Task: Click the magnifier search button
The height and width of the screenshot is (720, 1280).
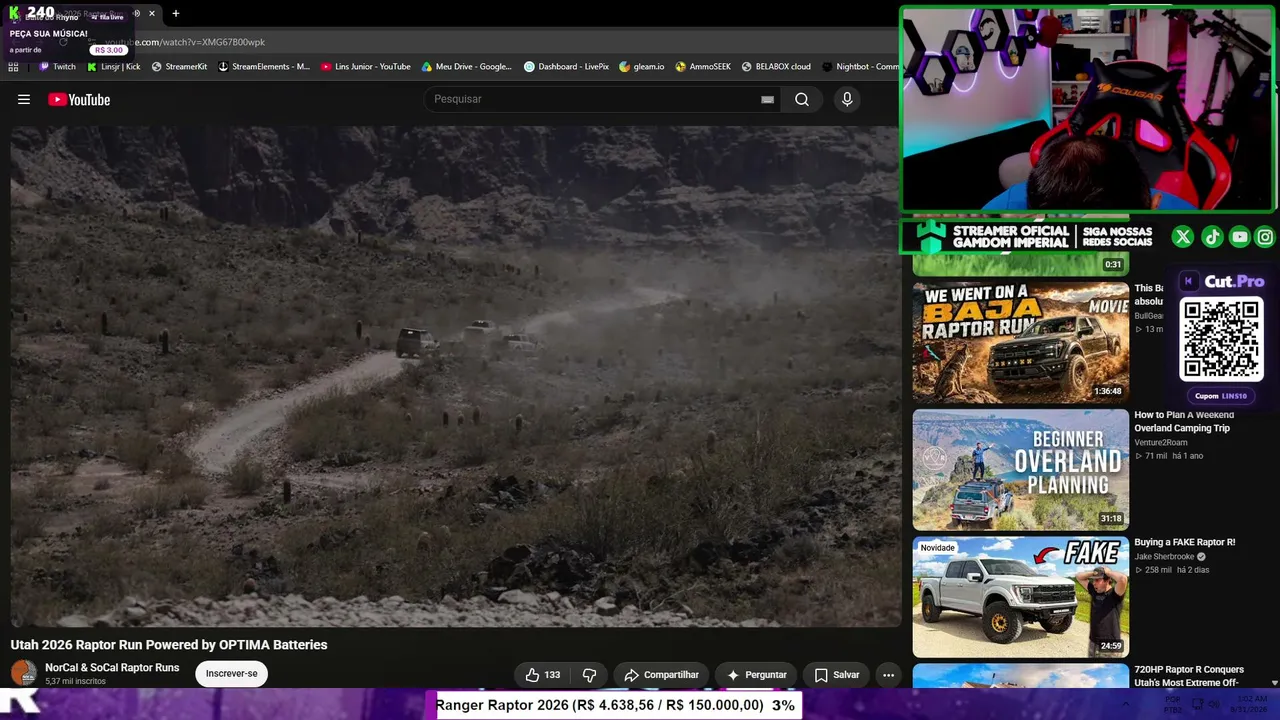Action: [802, 99]
